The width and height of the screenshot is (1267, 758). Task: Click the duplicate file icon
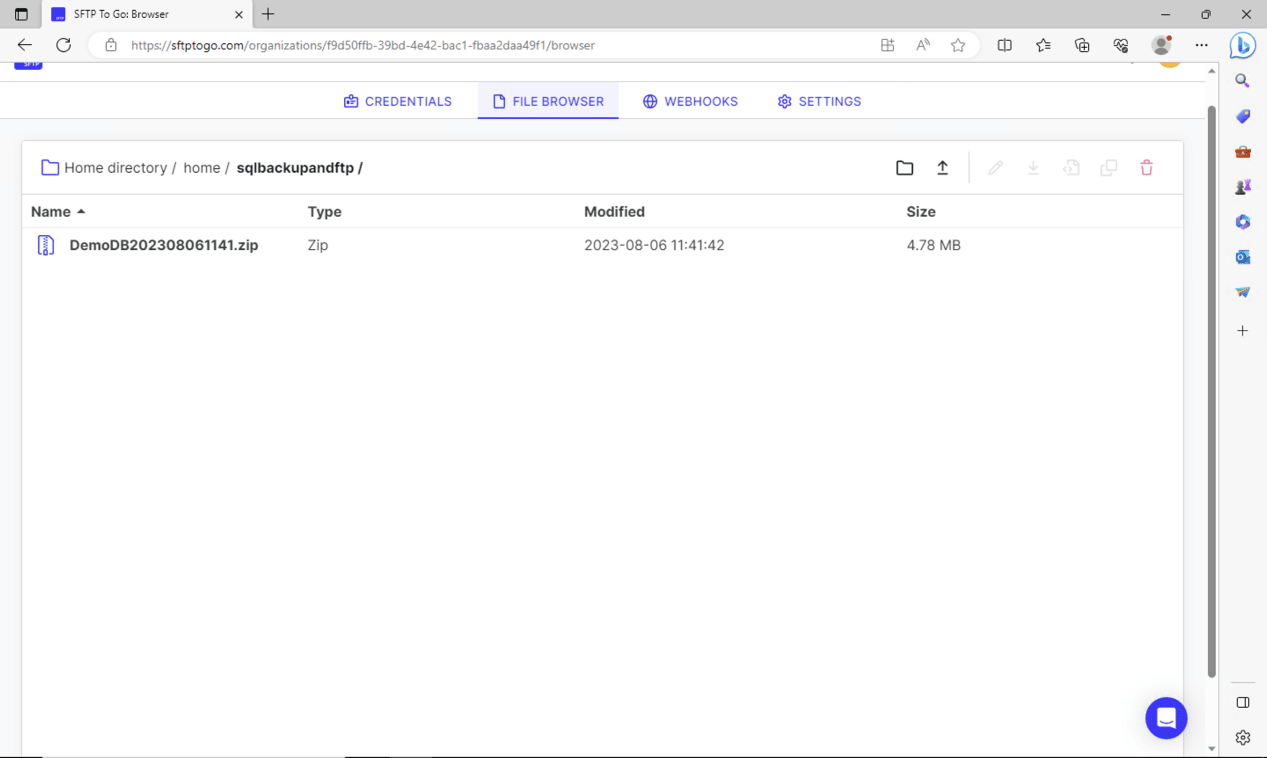(x=1108, y=167)
